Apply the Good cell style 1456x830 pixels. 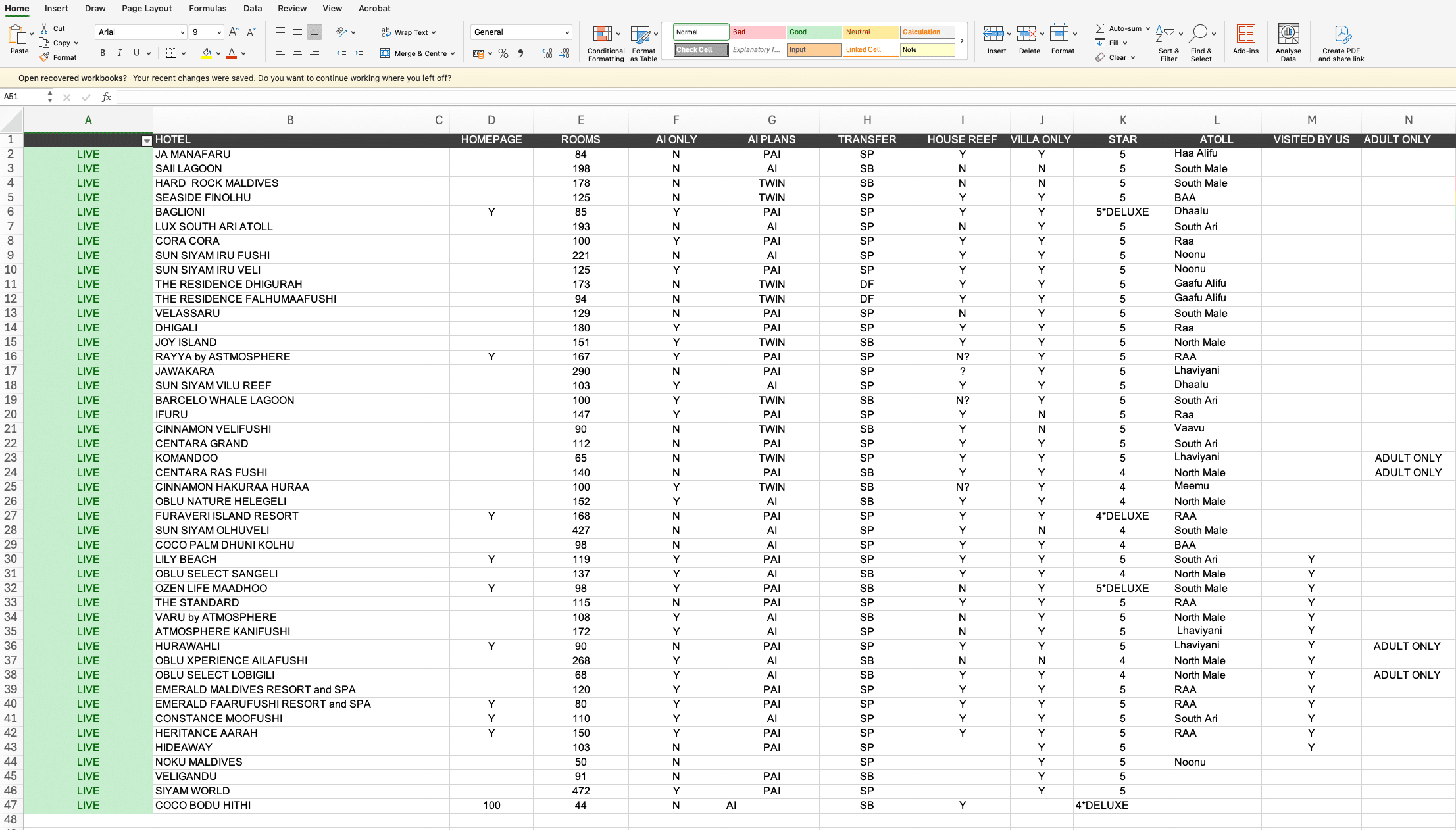point(814,32)
